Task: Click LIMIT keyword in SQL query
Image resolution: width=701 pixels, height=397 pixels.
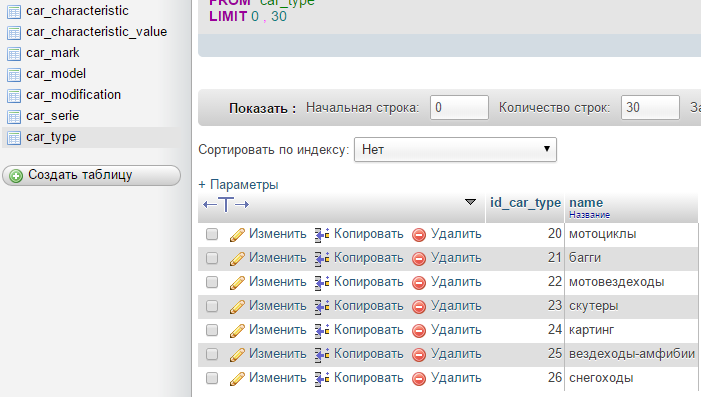Action: (x=228, y=17)
